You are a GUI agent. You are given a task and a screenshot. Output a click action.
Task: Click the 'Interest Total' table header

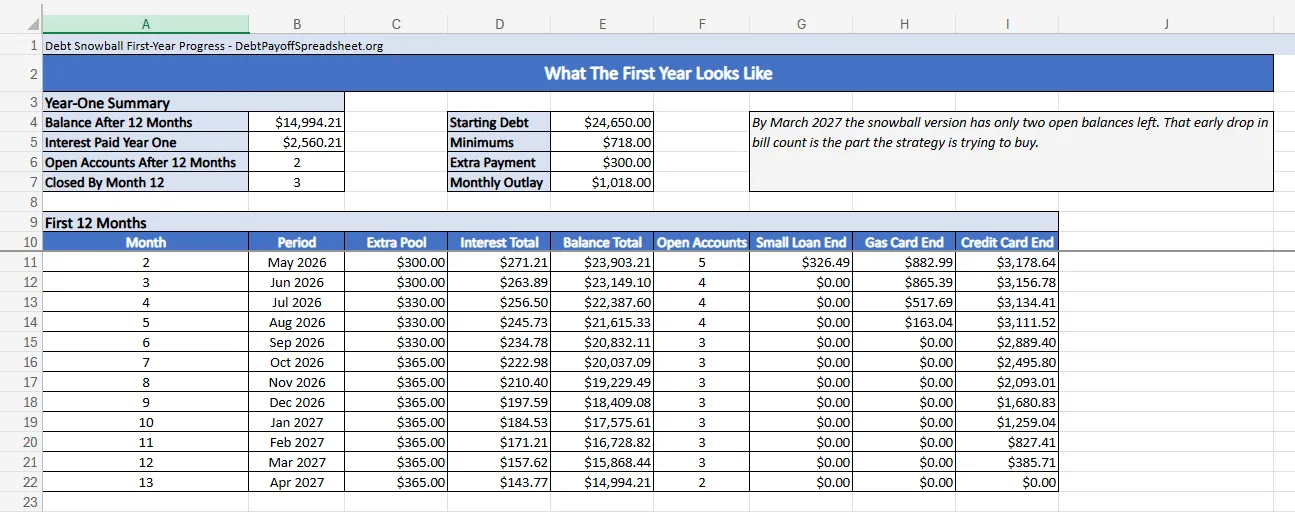[499, 242]
